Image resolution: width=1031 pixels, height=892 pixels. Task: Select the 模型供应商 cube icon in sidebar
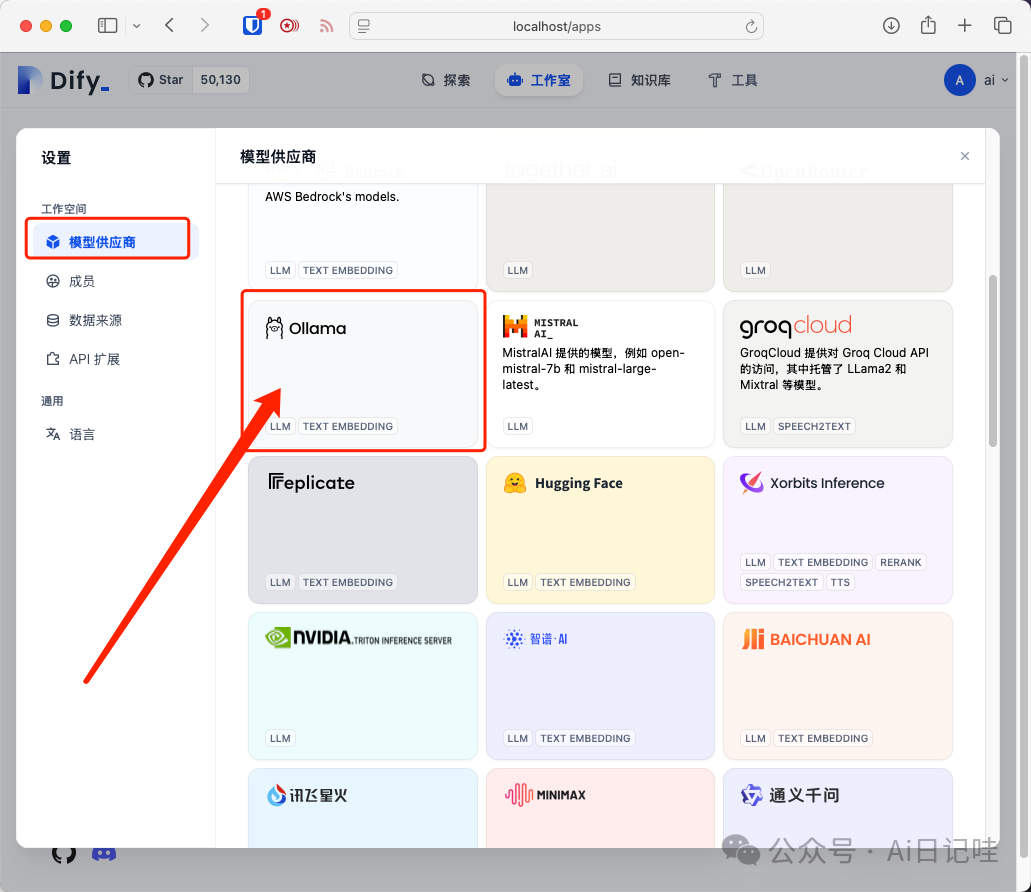(x=51, y=240)
